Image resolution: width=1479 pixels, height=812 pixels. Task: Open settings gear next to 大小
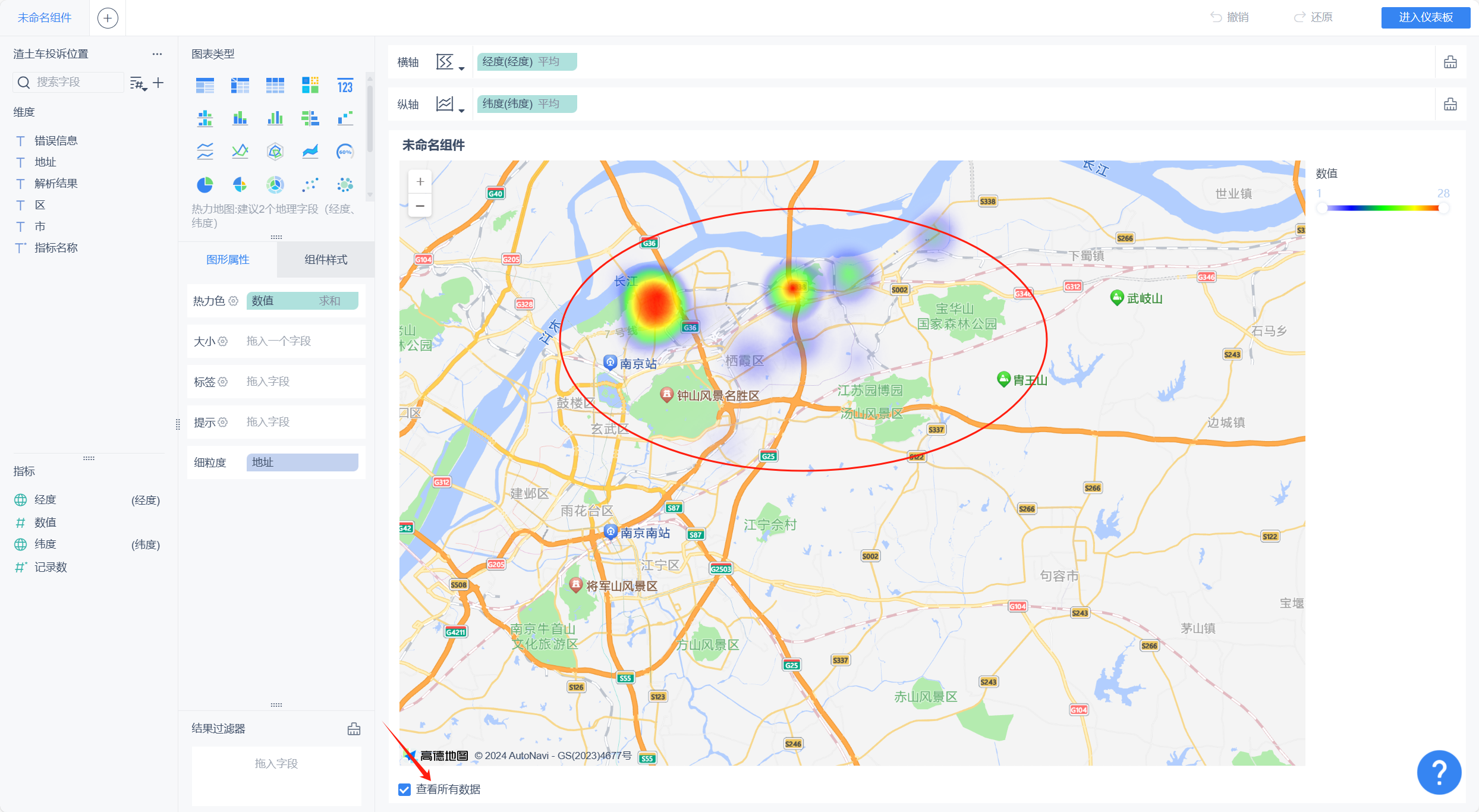(x=223, y=341)
